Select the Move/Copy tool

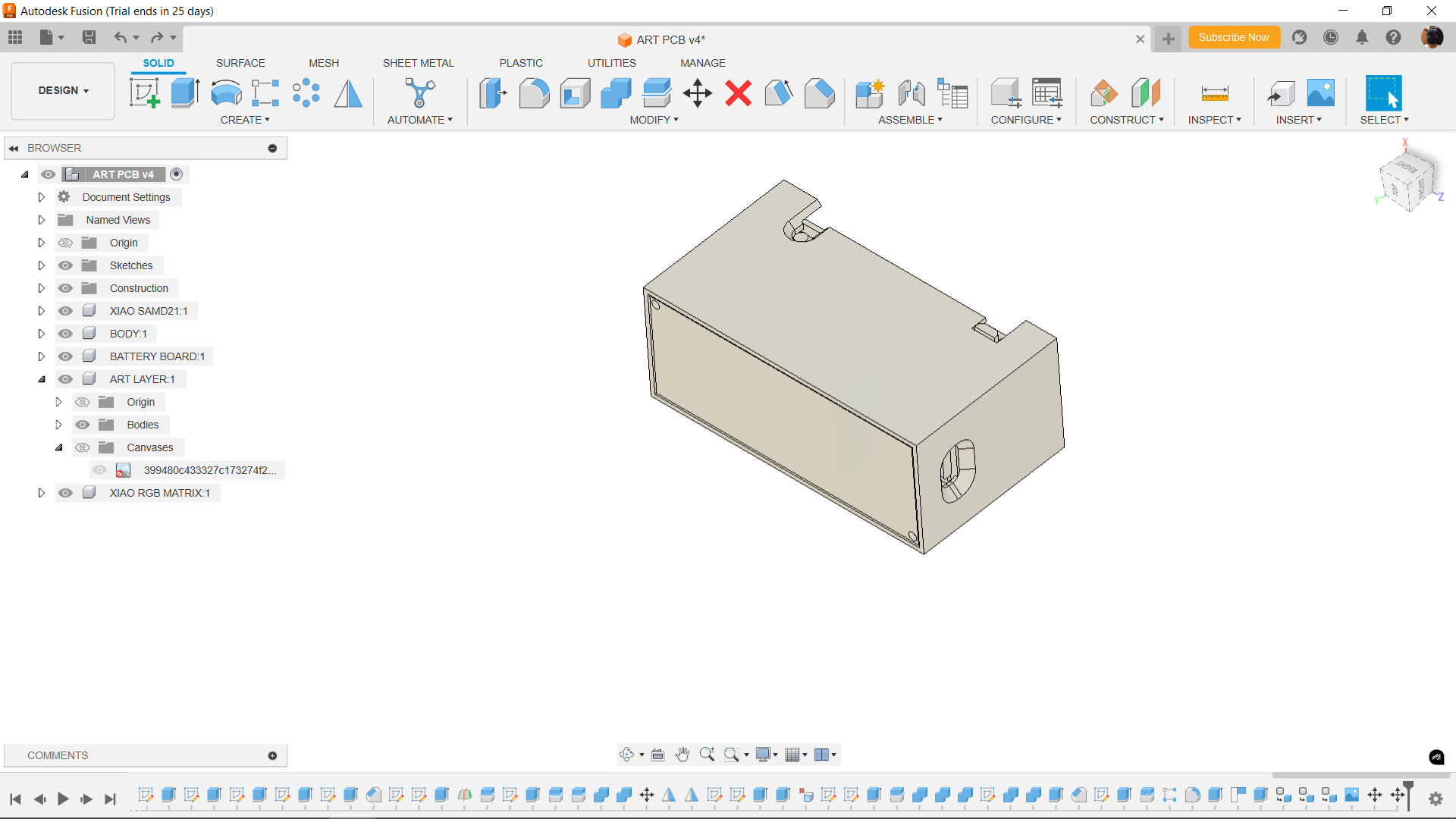coord(697,93)
